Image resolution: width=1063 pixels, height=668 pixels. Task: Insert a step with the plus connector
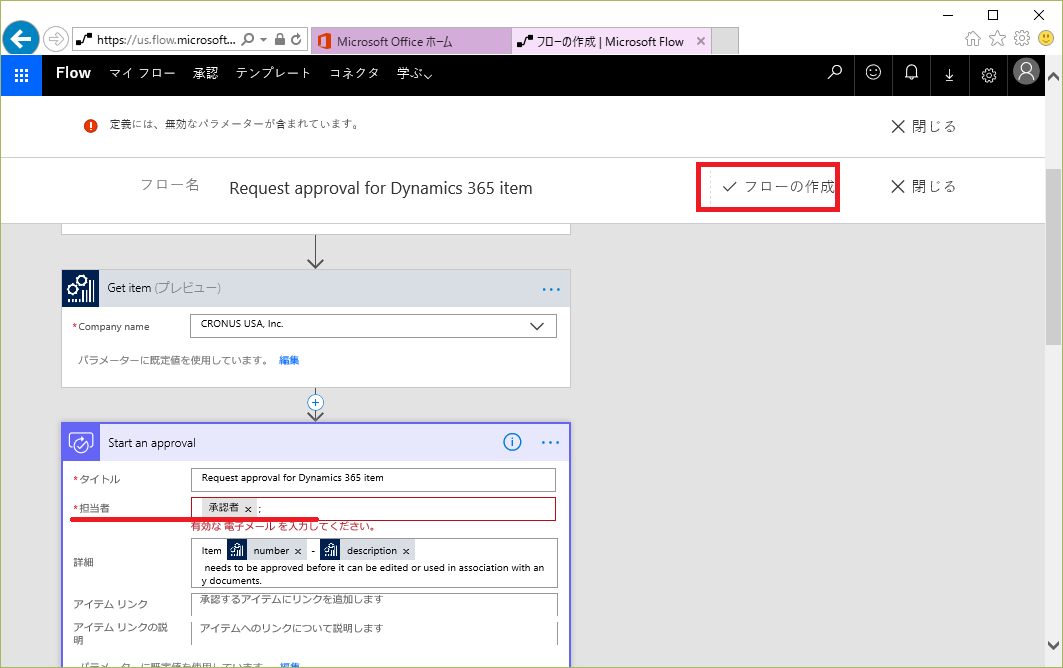(315, 402)
